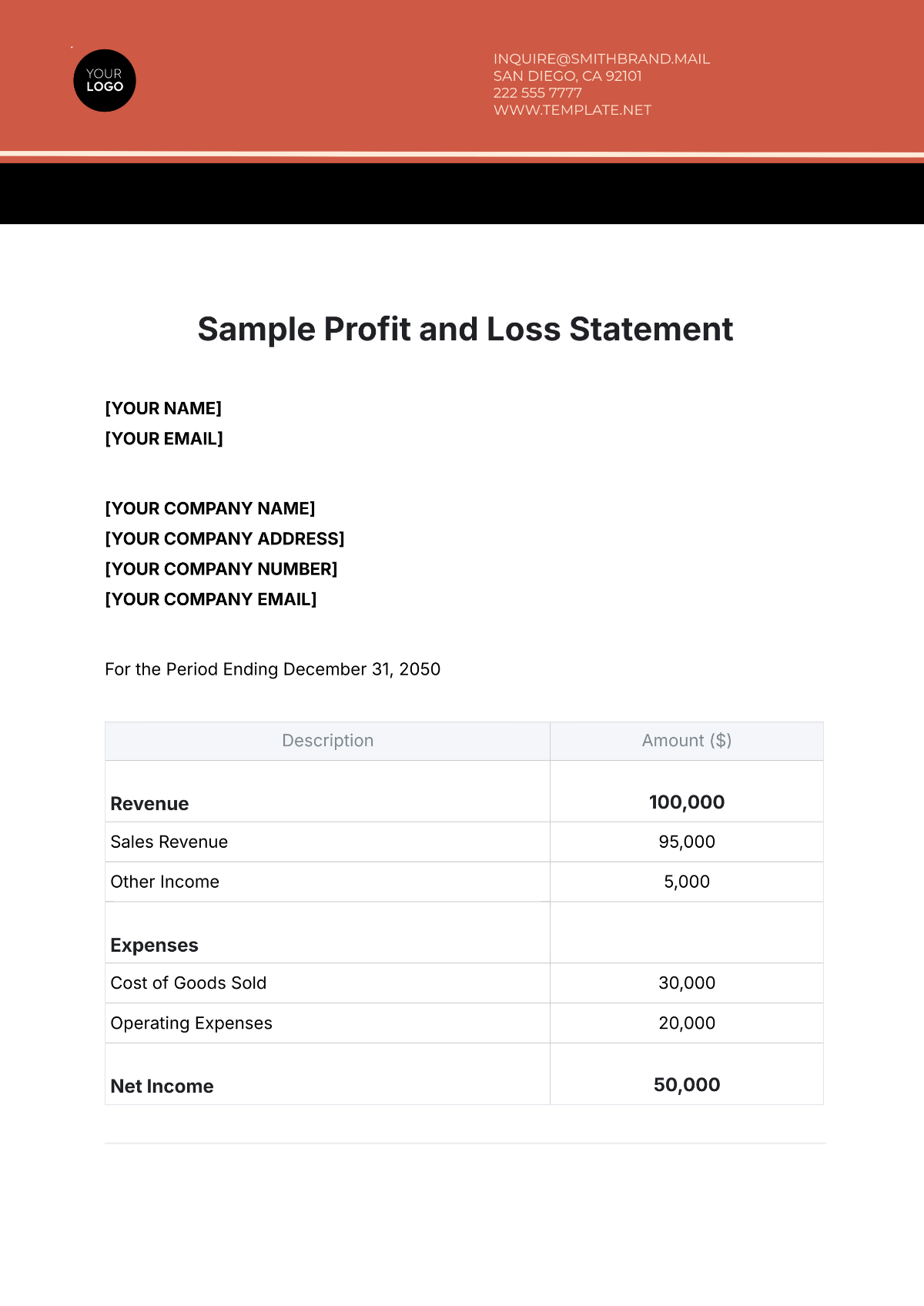Click the Sample Profit and Loss Statement title

pyautogui.click(x=465, y=330)
